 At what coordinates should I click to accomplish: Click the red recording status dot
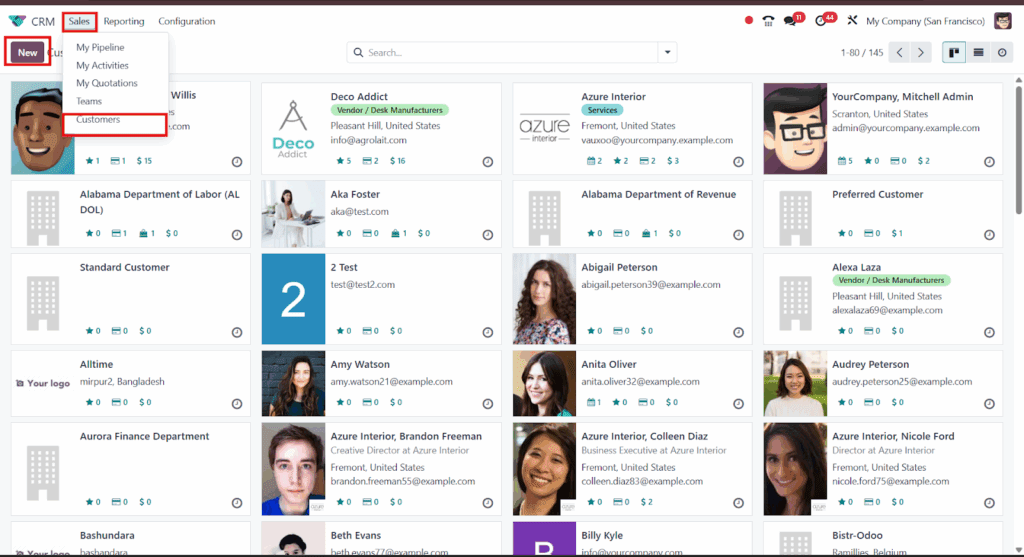pos(749,21)
